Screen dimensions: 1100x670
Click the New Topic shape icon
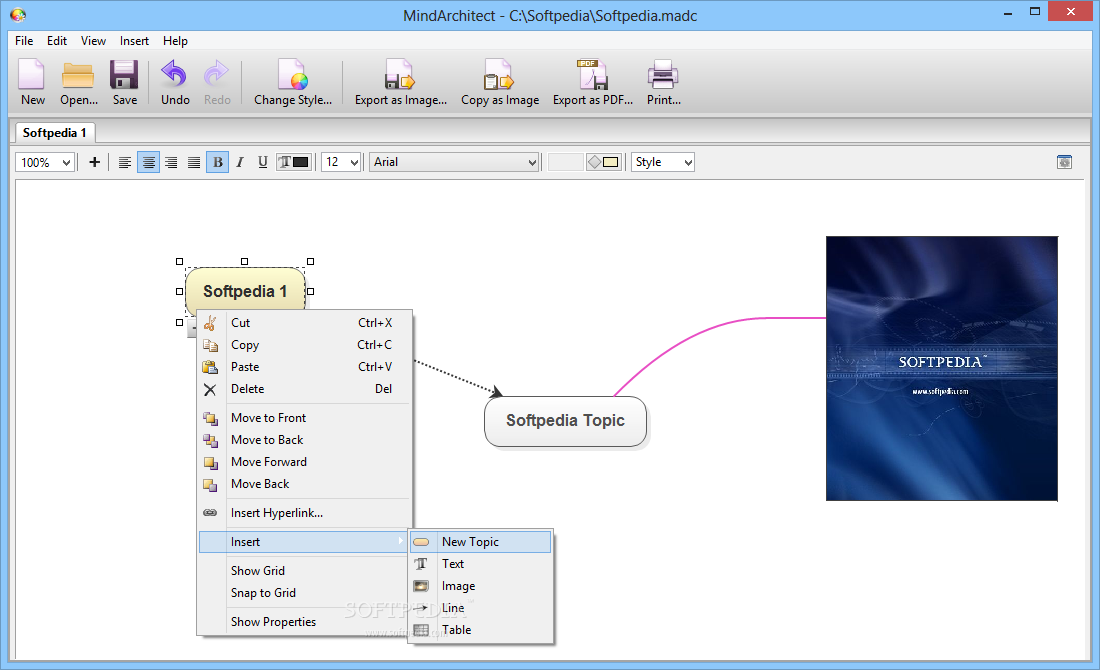pos(421,542)
